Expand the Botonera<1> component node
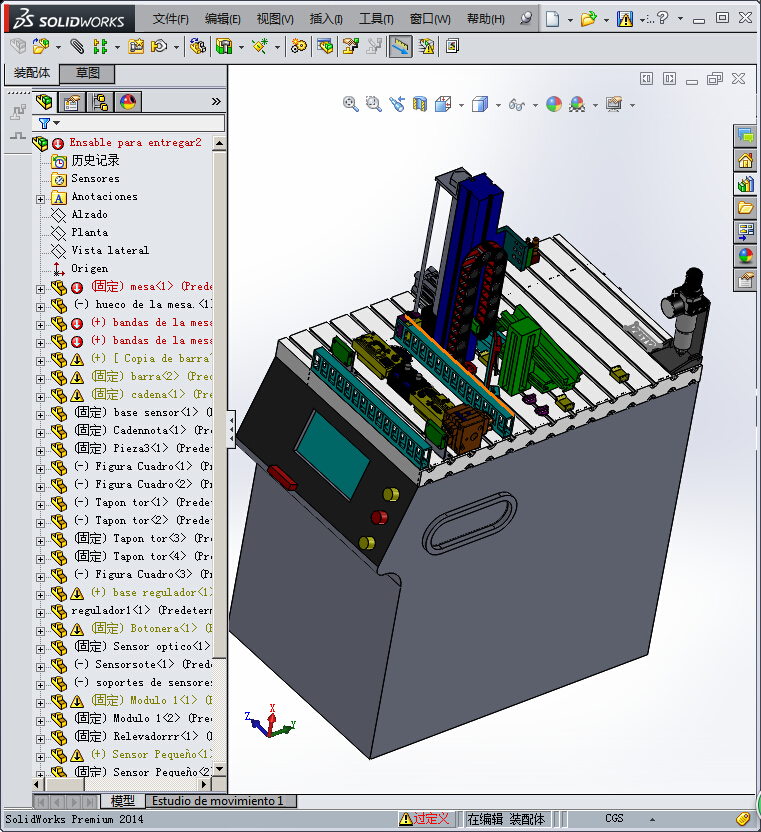 (40, 631)
